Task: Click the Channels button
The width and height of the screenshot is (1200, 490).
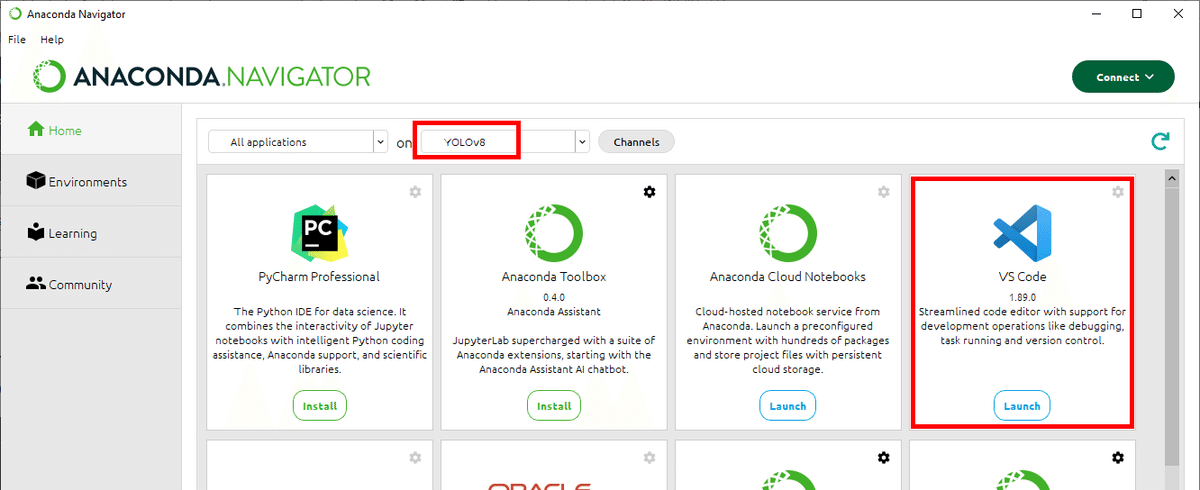Action: 636,142
